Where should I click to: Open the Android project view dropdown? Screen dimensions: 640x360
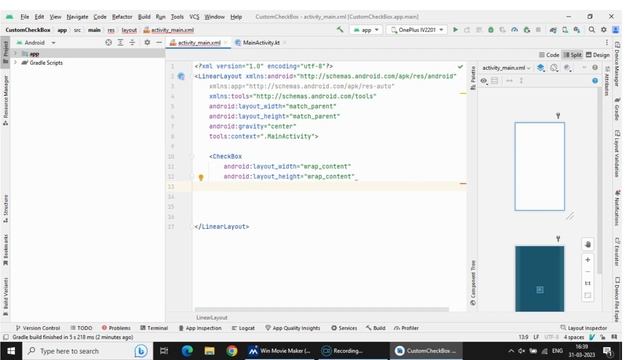(36, 42)
